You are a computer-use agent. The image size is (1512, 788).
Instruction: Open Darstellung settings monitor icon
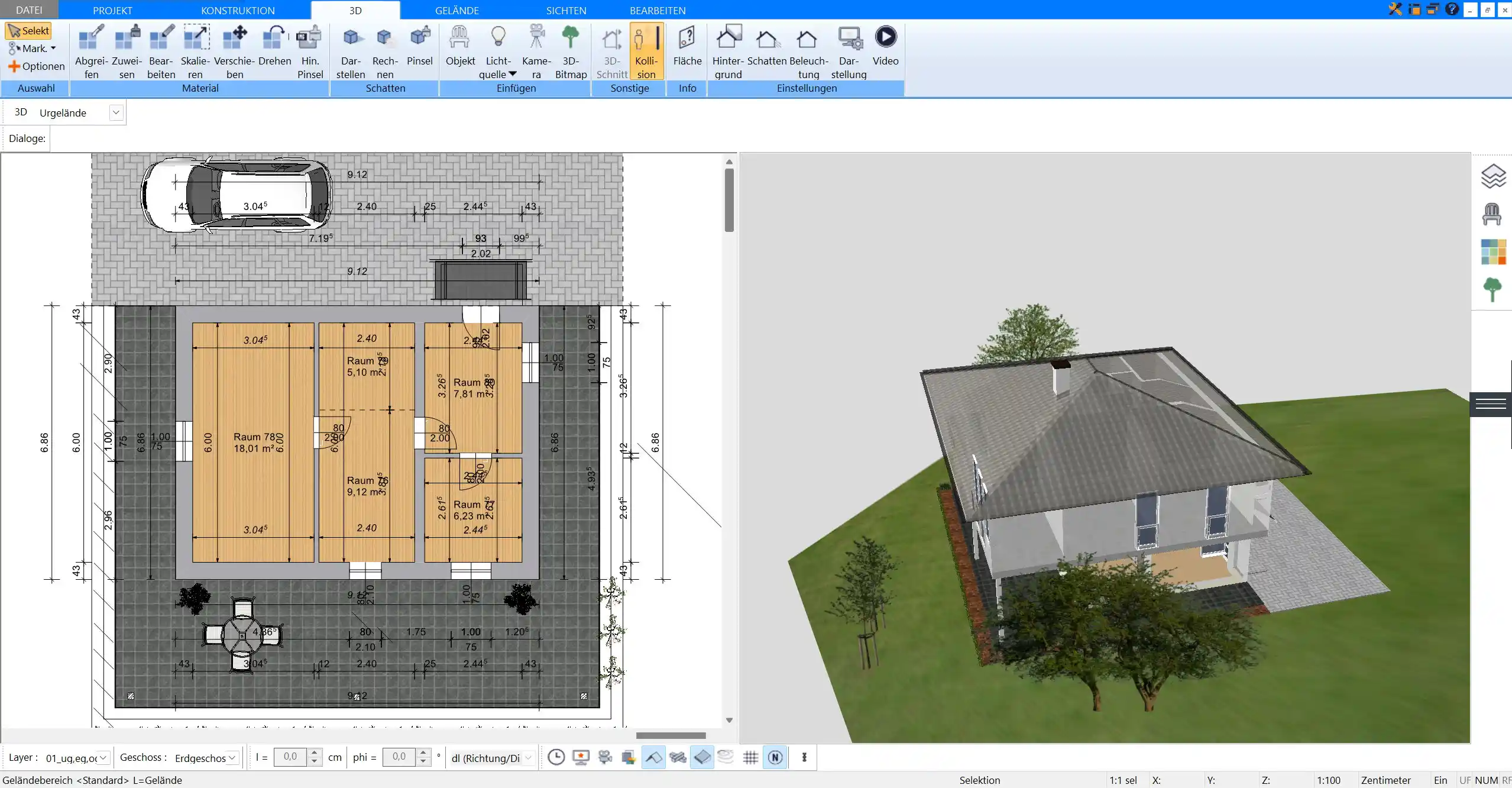click(x=849, y=52)
